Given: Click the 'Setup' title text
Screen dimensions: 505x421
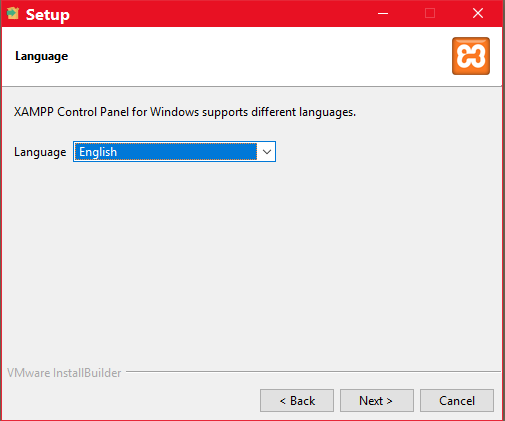Looking at the screenshot, I should (48, 15).
